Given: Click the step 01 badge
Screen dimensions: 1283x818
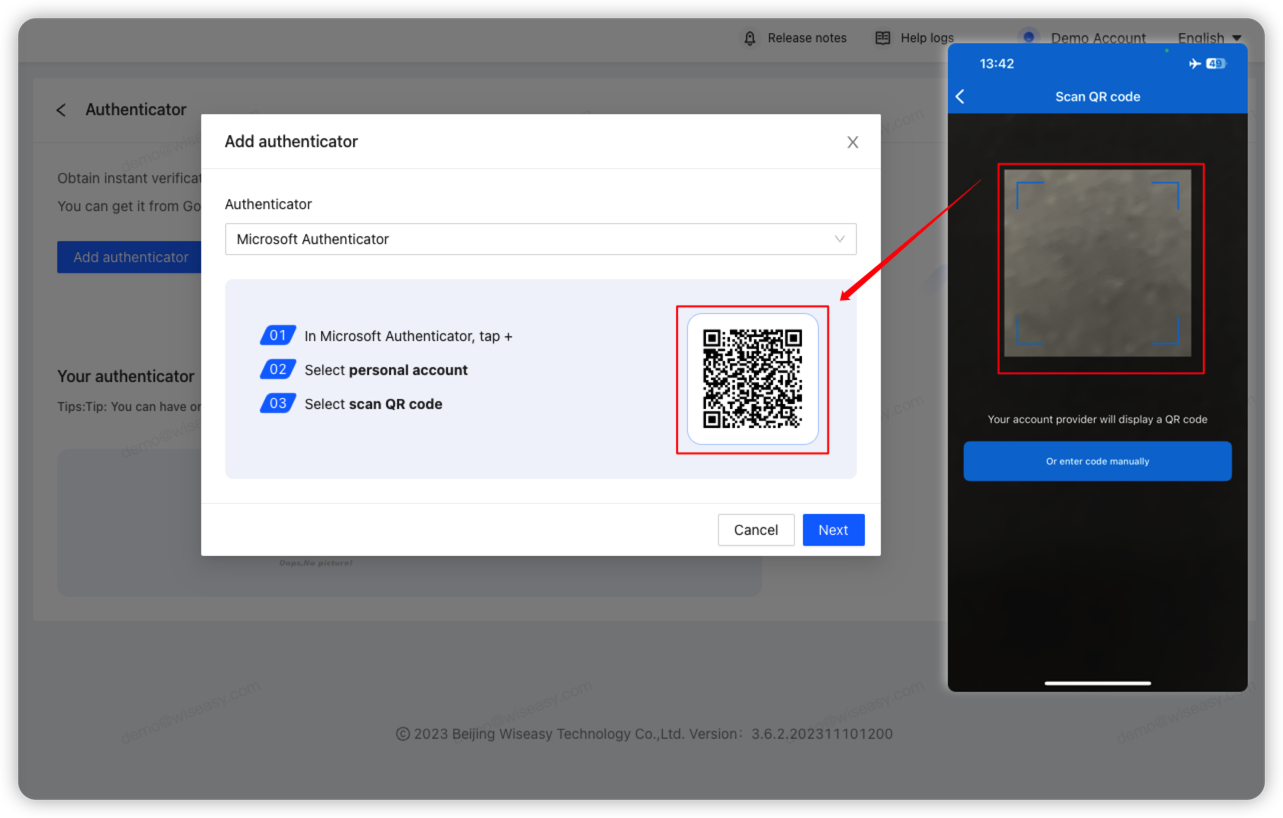Looking at the screenshot, I should coord(278,336).
